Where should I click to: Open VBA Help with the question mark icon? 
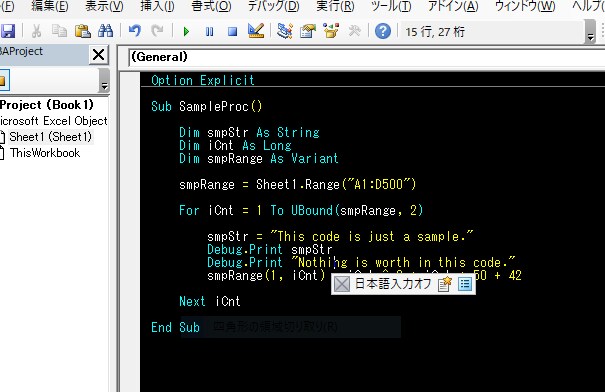(x=383, y=31)
